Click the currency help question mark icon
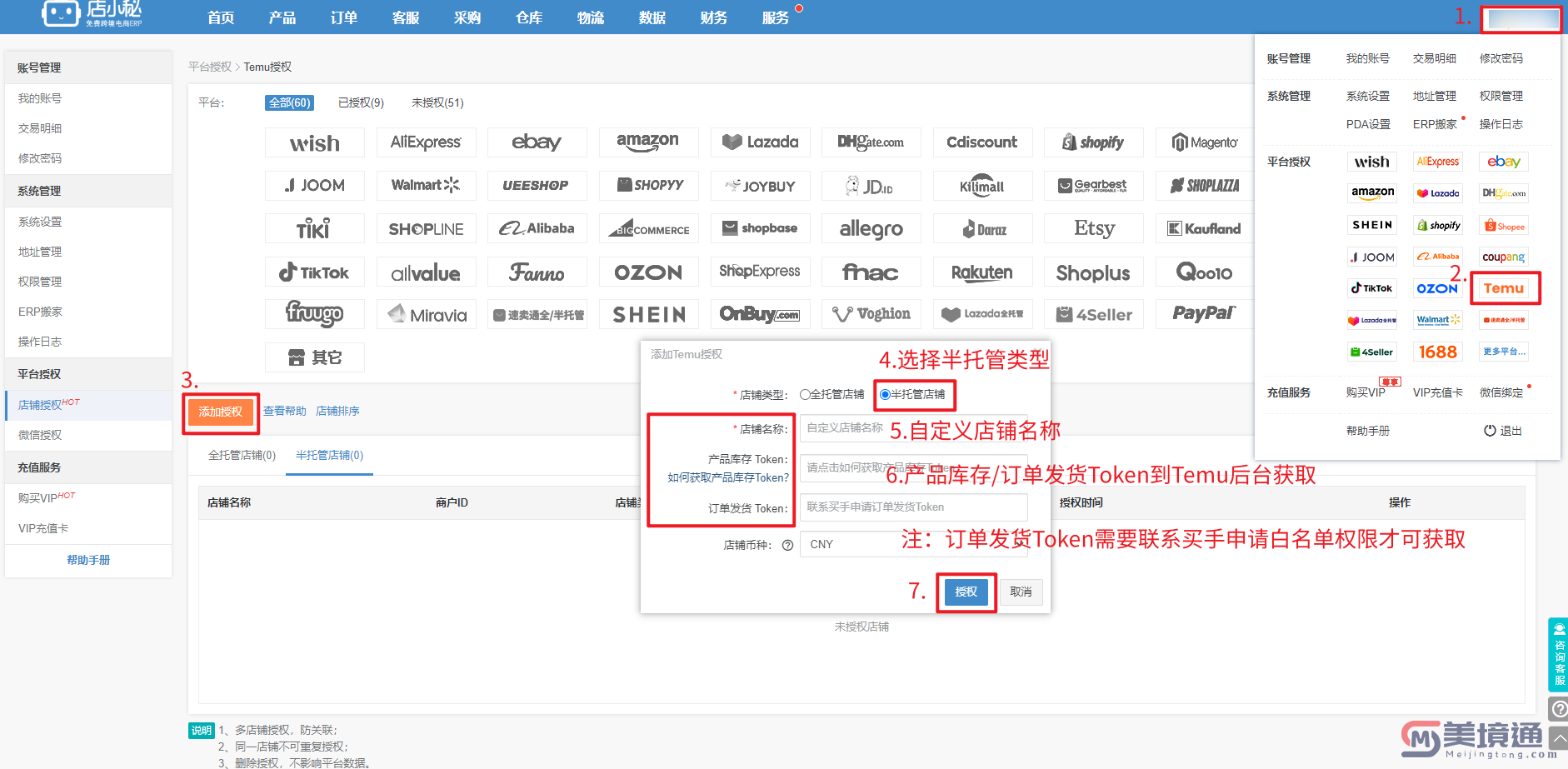1568x769 pixels. (x=787, y=545)
